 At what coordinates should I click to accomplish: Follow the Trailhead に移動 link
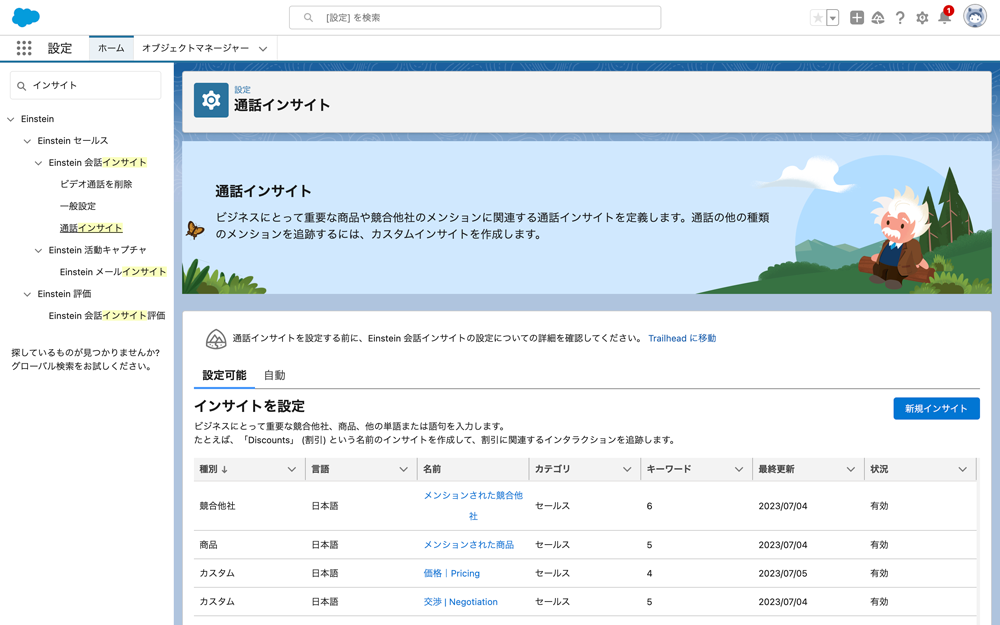click(682, 339)
